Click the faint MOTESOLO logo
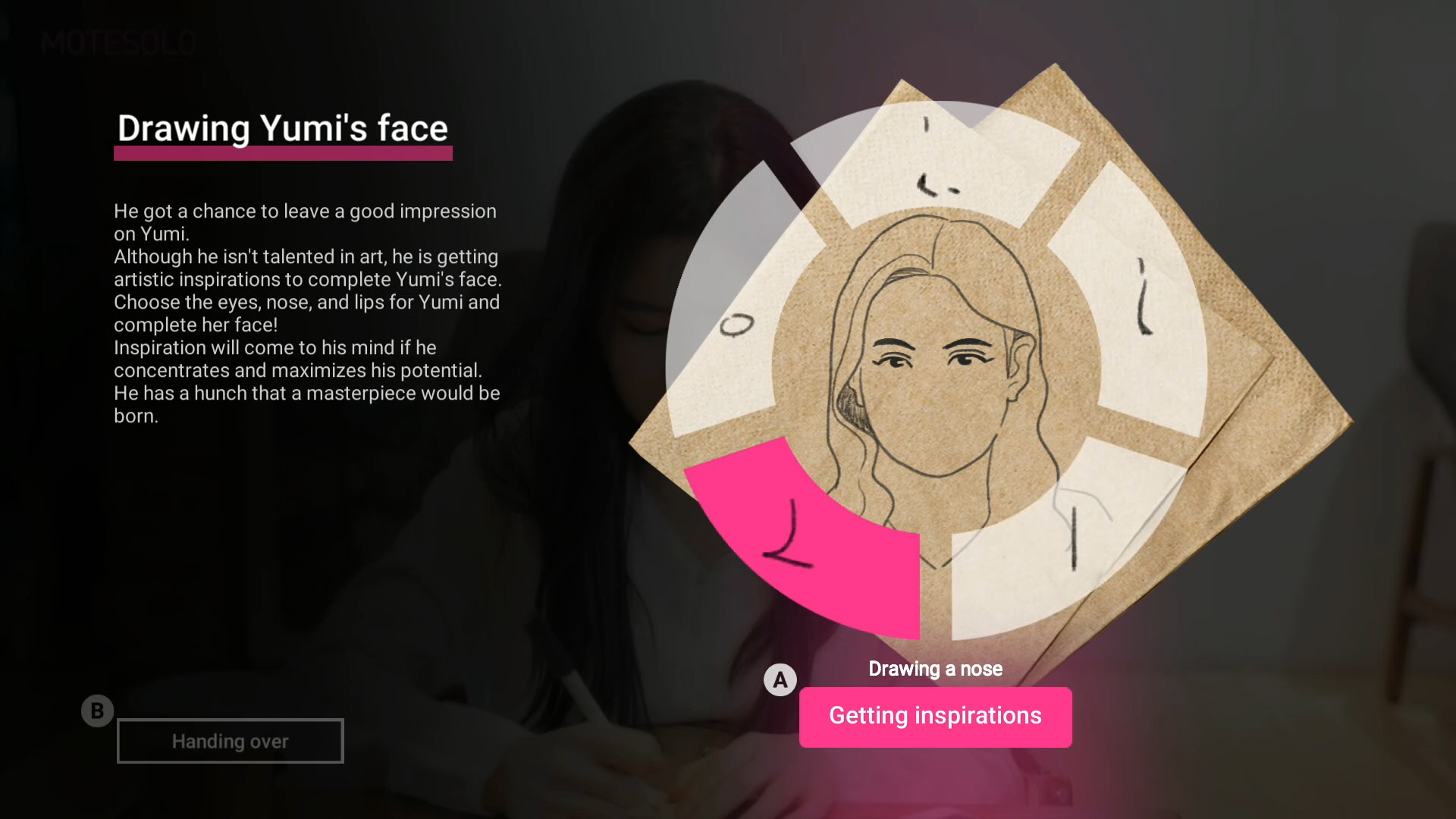1456x819 pixels. click(119, 43)
